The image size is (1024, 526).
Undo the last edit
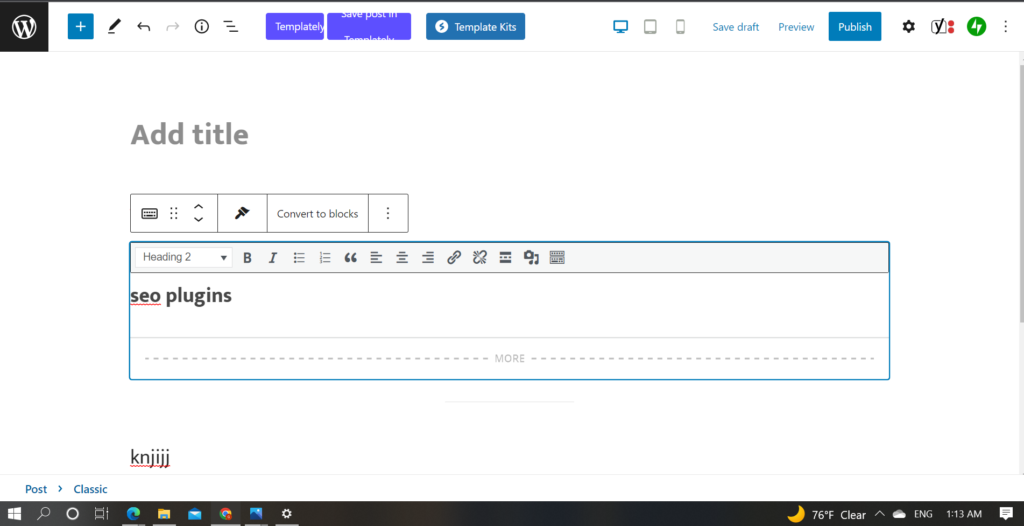[x=144, y=27]
